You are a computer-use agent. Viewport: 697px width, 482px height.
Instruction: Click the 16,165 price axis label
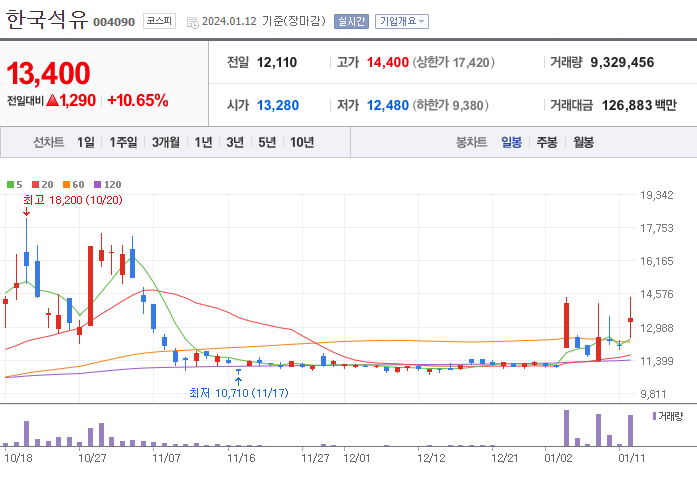(657, 261)
